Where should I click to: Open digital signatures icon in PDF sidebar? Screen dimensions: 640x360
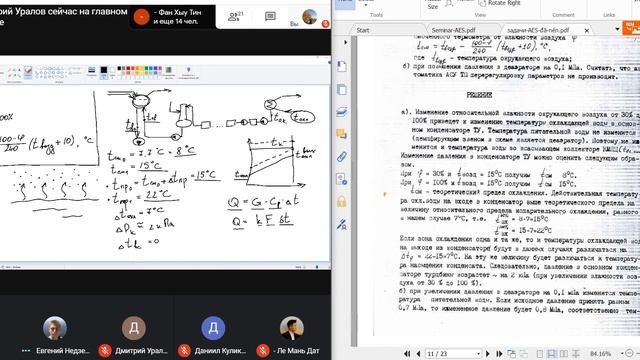coord(342,224)
